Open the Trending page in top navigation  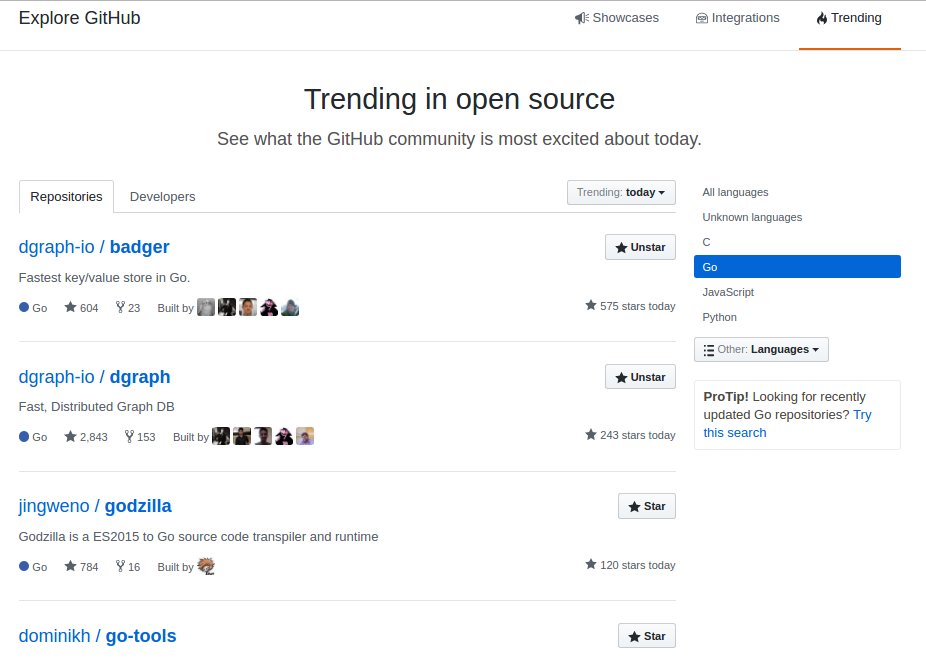click(849, 18)
